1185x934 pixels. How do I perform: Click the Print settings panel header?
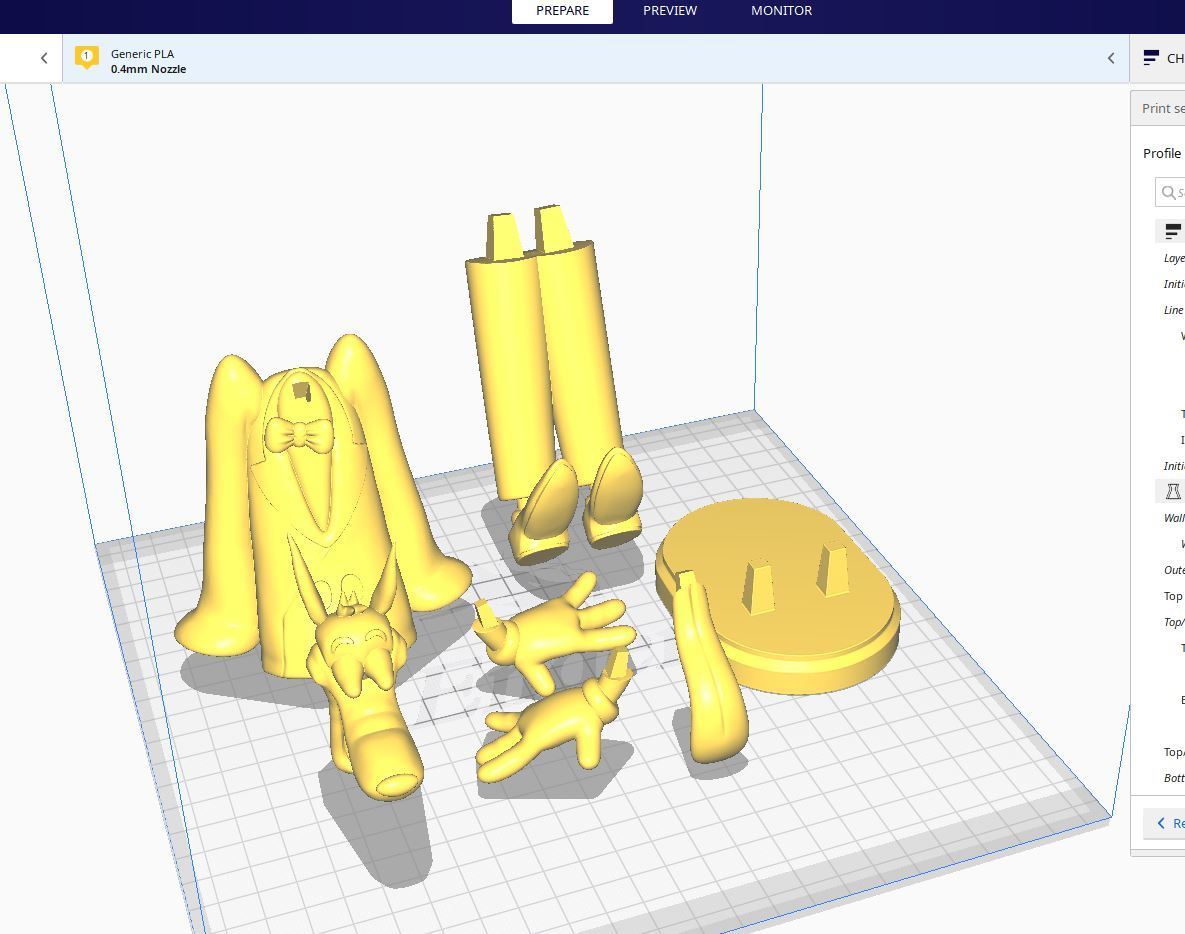pyautogui.click(x=1158, y=109)
